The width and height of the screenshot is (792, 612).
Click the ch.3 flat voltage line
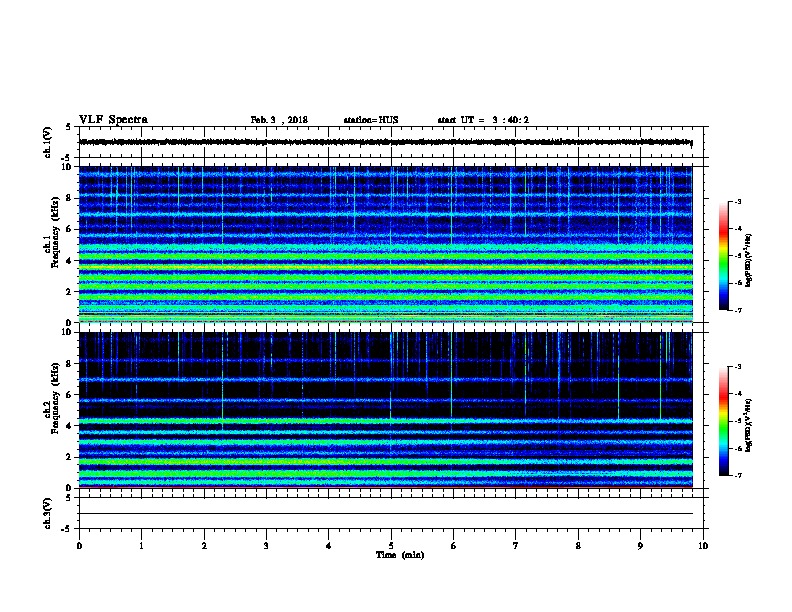(x=385, y=514)
